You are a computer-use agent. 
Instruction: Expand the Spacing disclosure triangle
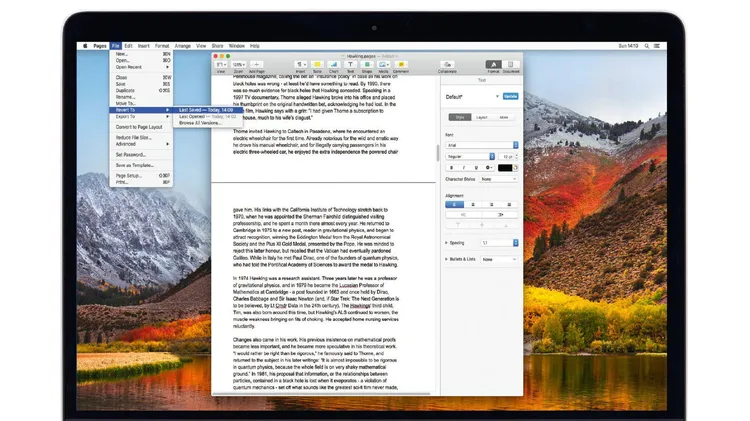[x=446, y=243]
